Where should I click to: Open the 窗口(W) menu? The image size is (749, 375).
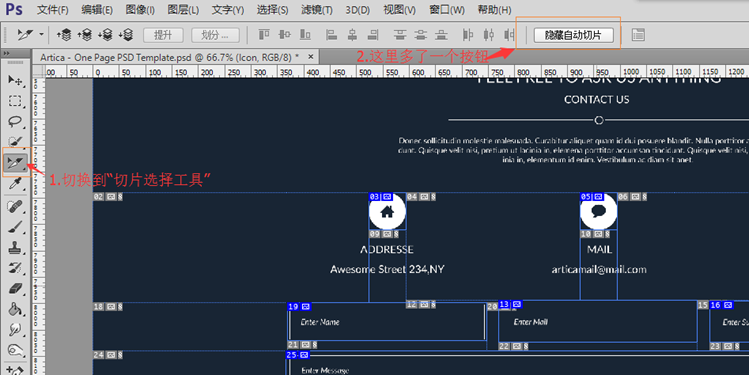pos(447,10)
